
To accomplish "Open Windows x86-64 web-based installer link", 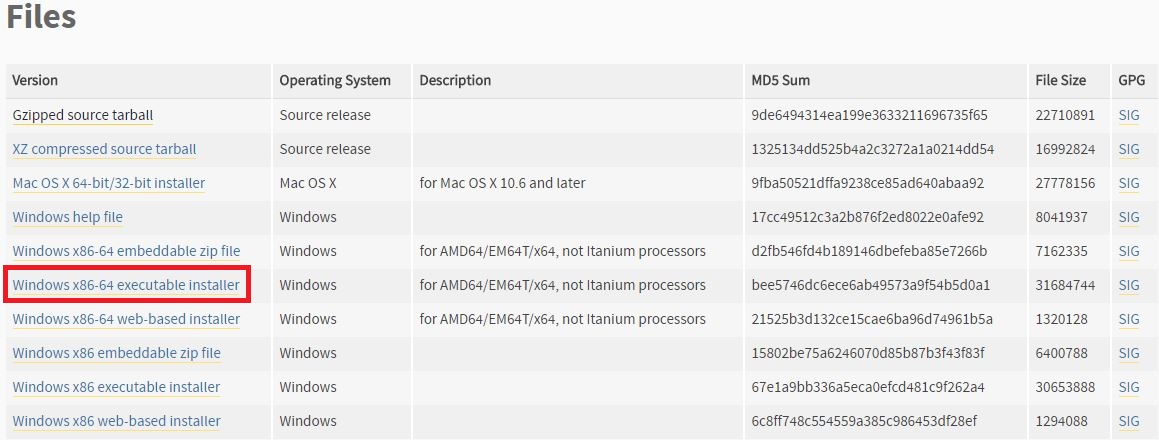I will (126, 319).
